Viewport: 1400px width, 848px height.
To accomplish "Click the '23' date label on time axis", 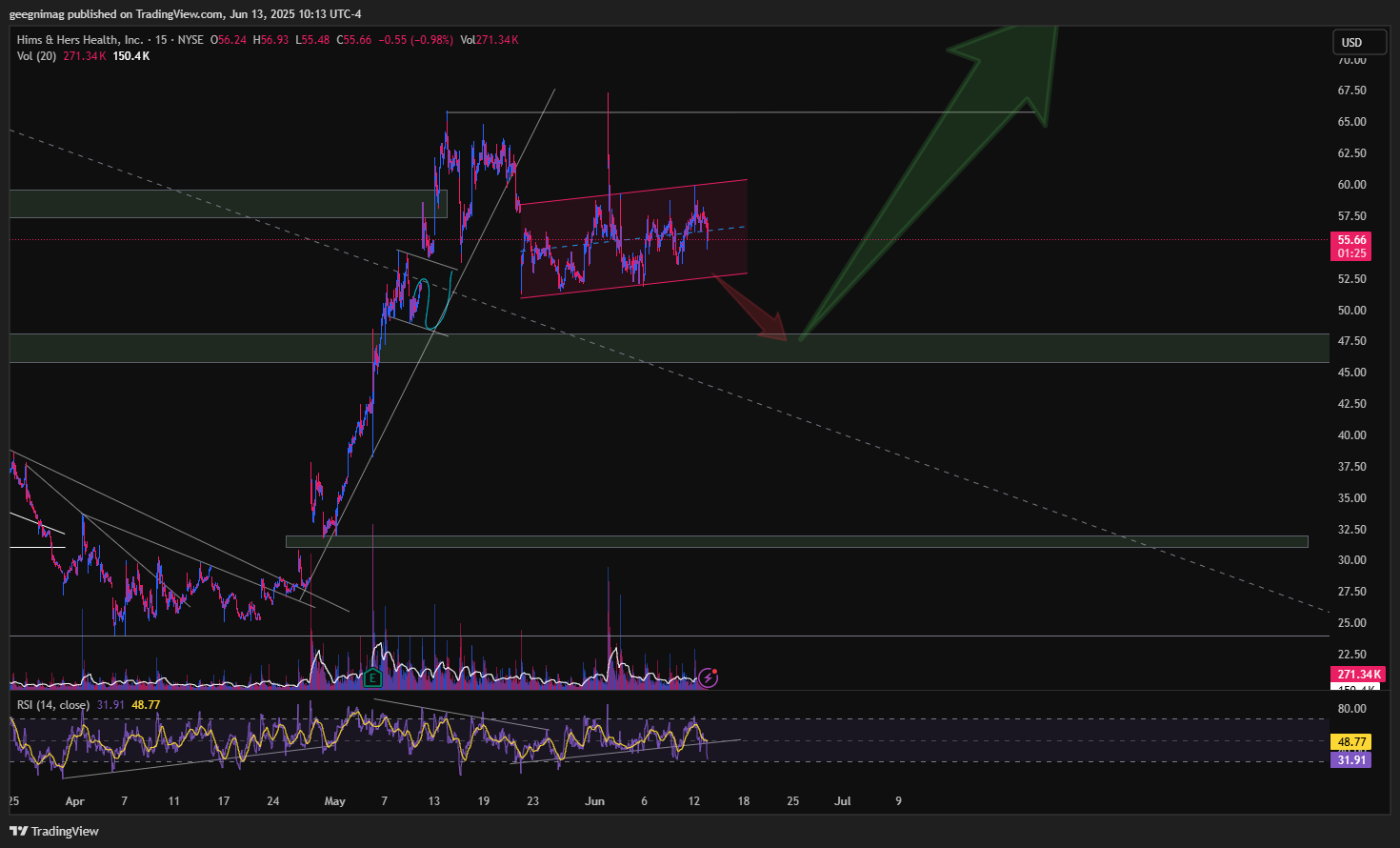I will coord(533,801).
